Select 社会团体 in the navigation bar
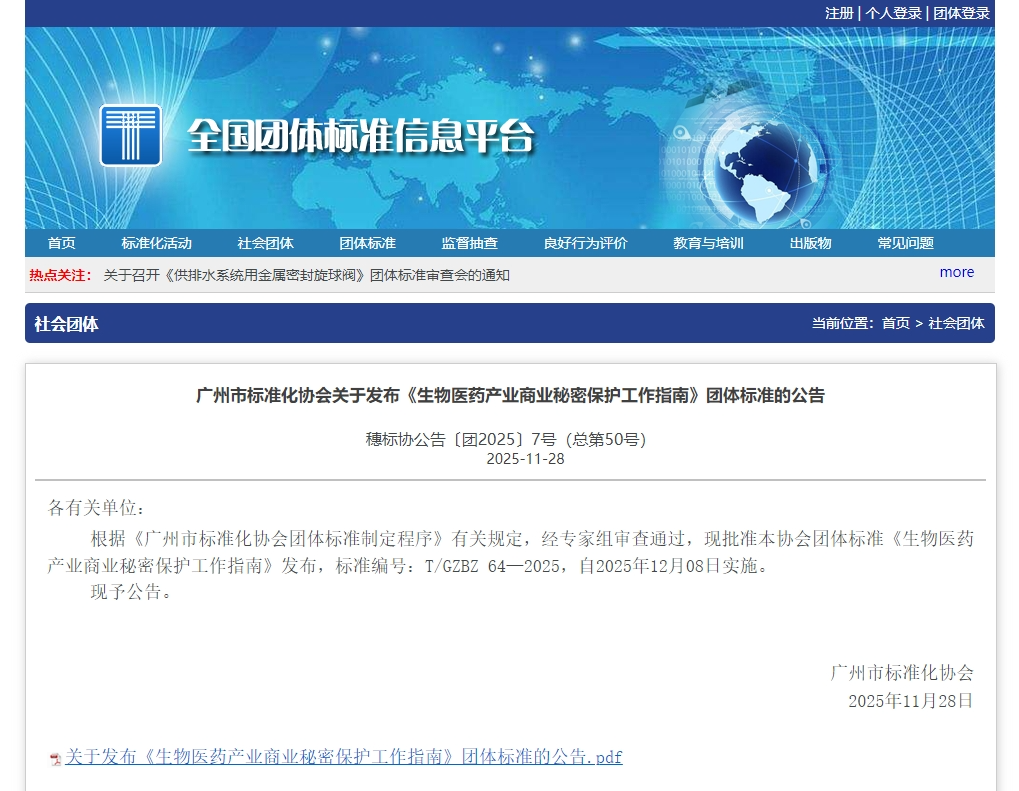Screen dimensions: 1019x791 pyautogui.click(x=265, y=243)
